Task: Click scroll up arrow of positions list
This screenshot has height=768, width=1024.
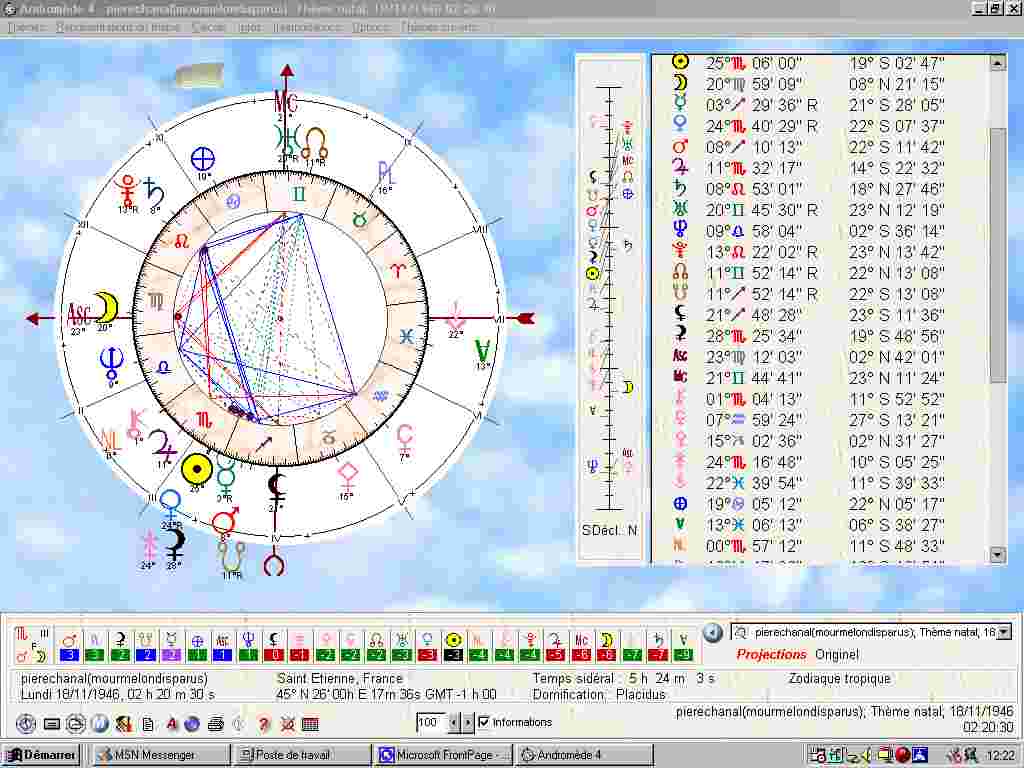Action: click(x=997, y=63)
